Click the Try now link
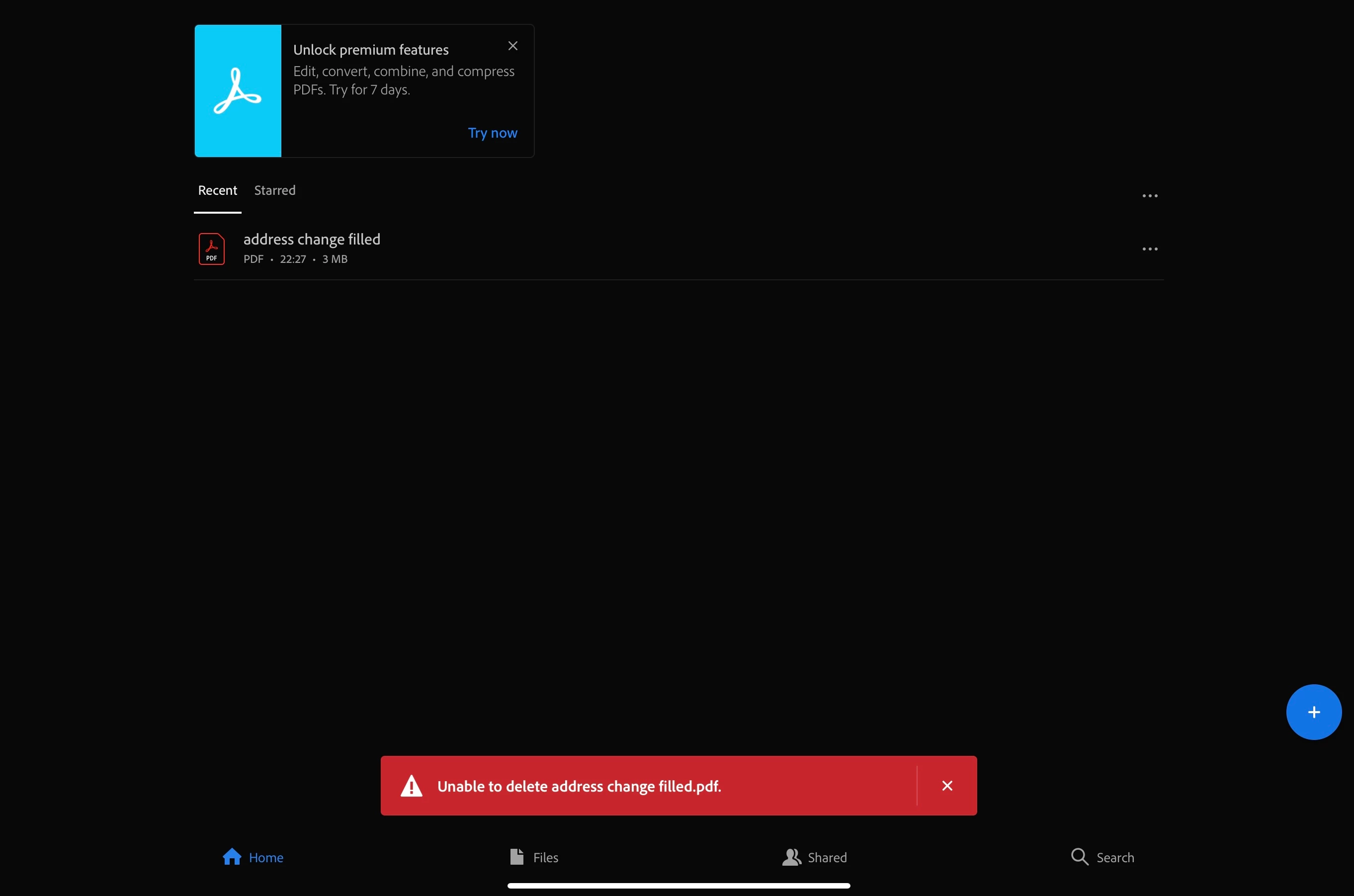The width and height of the screenshot is (1354, 896). [492, 133]
